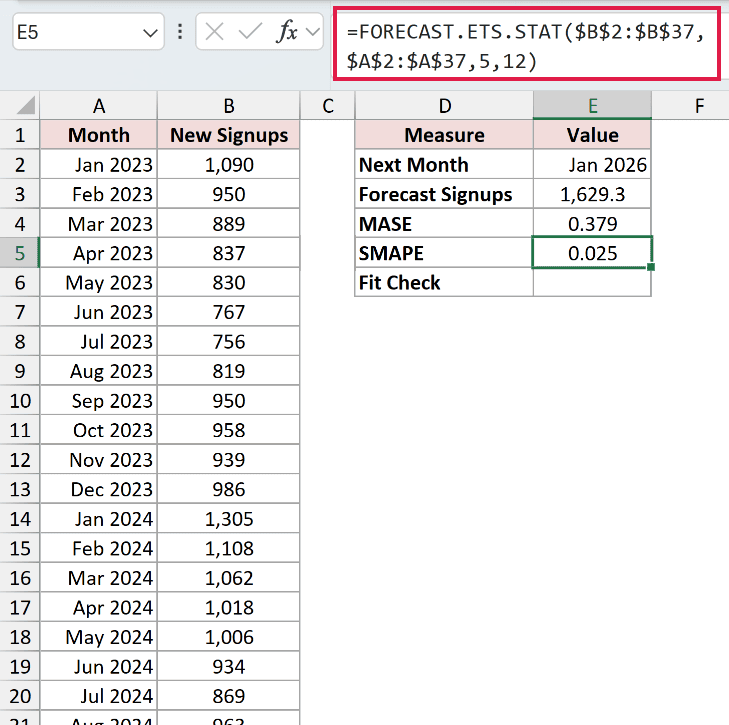Select the Jan 2024 cell
Viewport: 729px width, 725px height.
(99, 519)
